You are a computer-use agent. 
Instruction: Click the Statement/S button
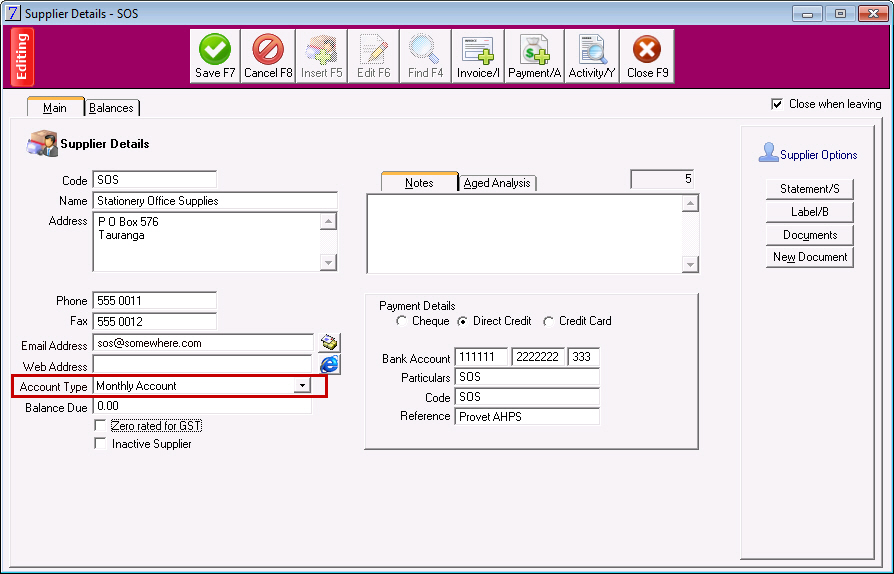tap(810, 189)
